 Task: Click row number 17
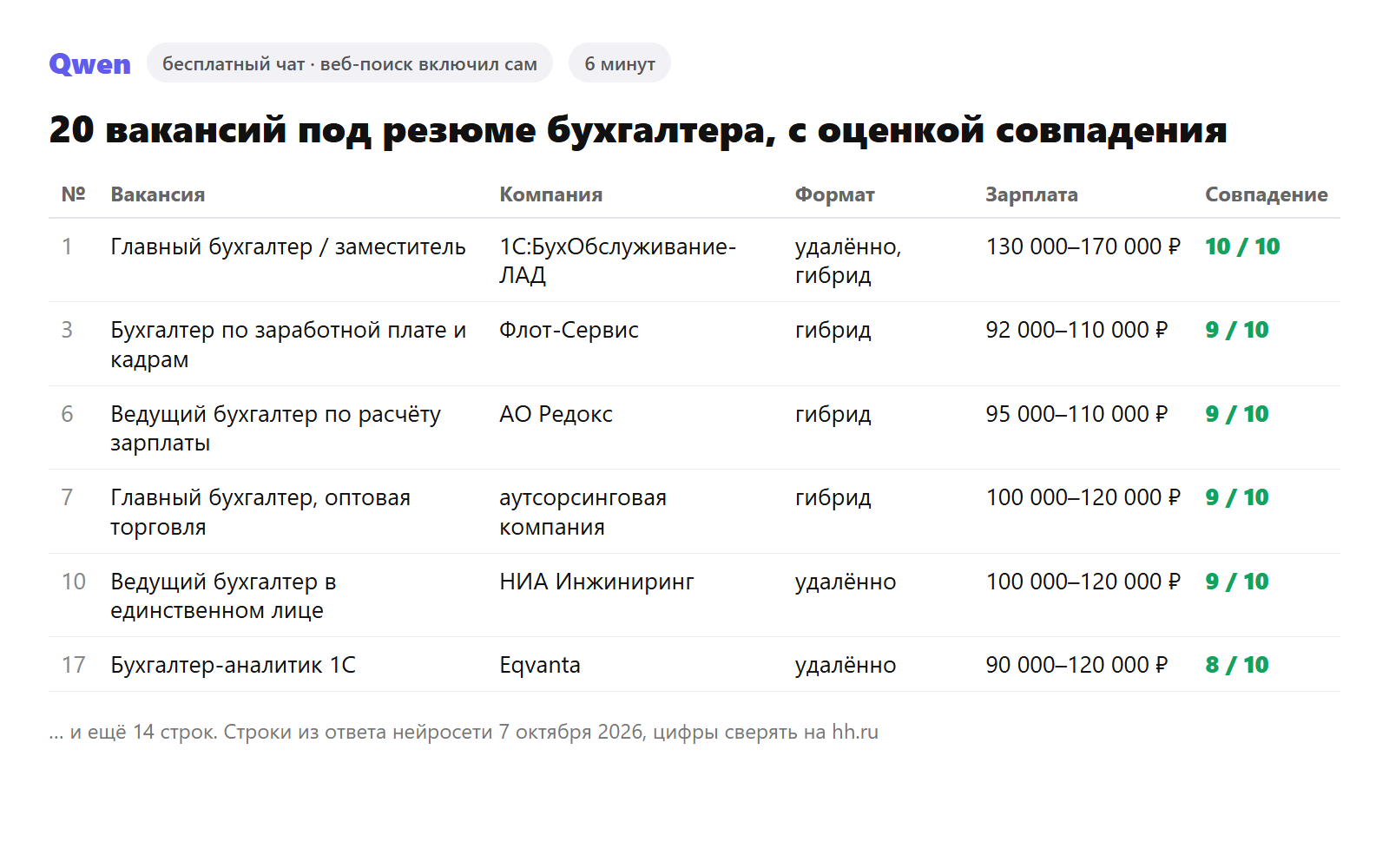coord(73,665)
